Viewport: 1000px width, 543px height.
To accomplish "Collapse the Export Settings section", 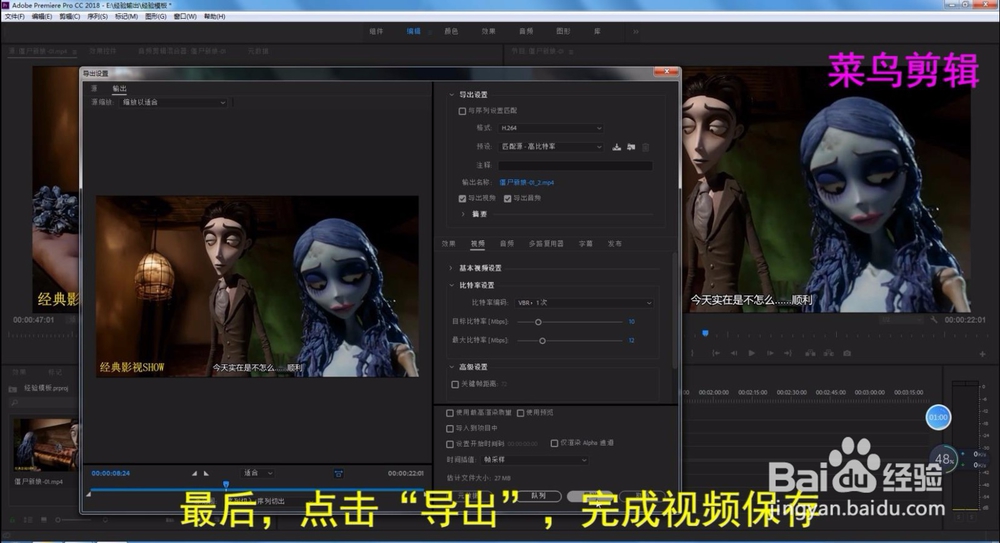I will pyautogui.click(x=452, y=94).
